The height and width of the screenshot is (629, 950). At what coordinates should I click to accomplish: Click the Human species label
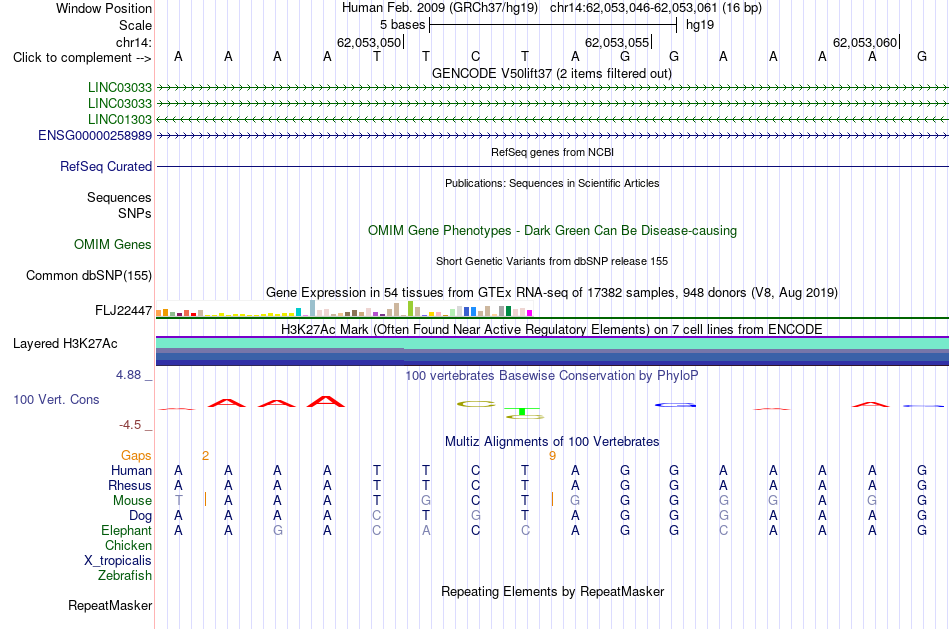coord(131,470)
